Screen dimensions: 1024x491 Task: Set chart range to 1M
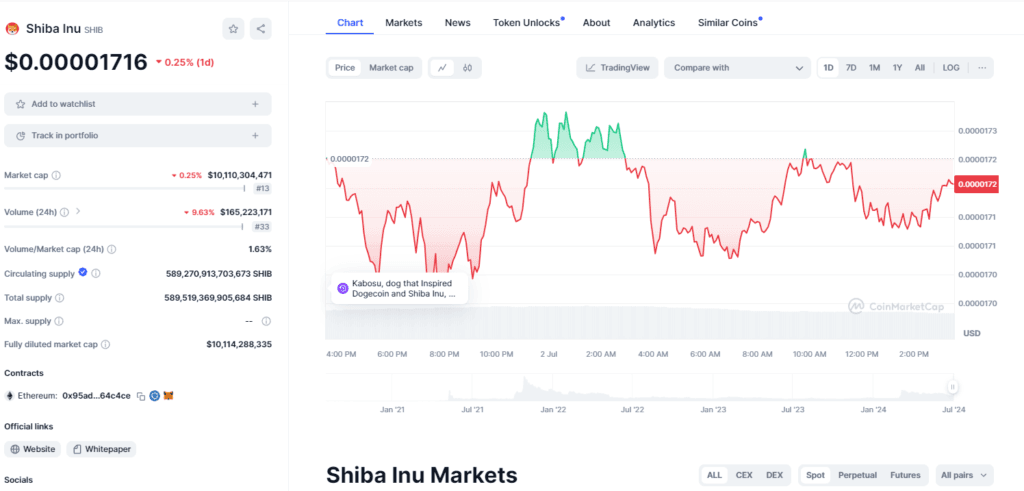coord(874,68)
